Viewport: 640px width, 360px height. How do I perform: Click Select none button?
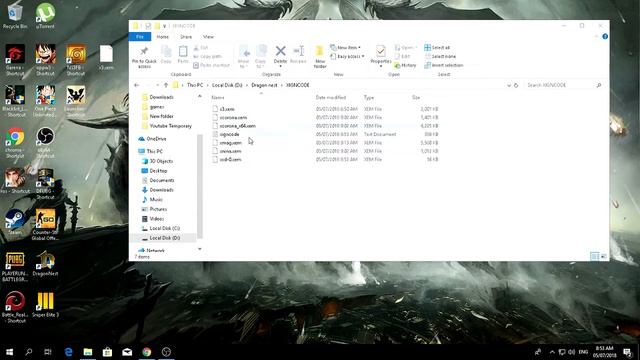point(440,56)
